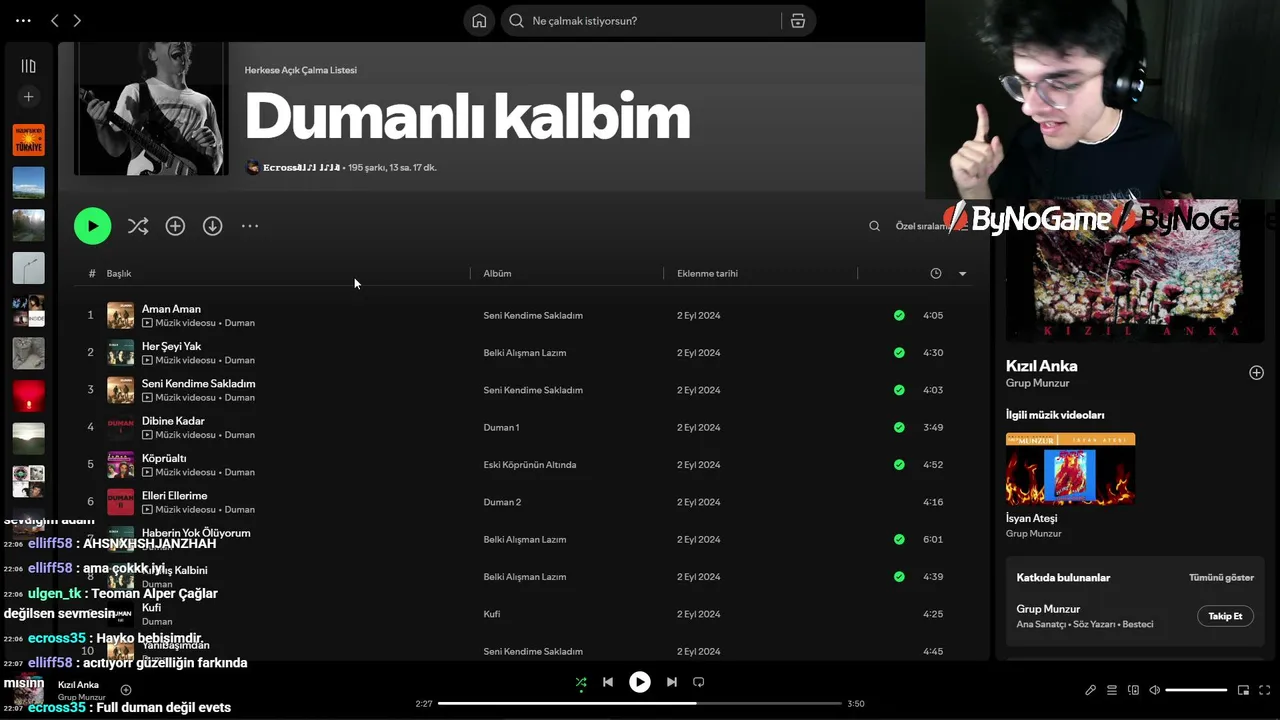
Task: Seek in the song progress bar
Action: click(x=640, y=703)
